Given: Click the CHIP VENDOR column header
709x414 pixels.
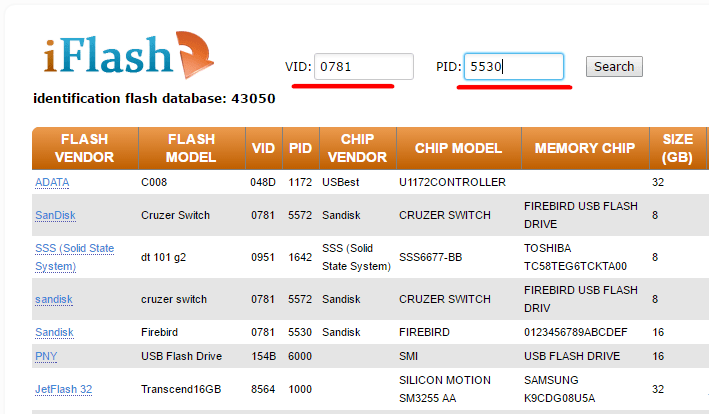Looking at the screenshot, I should tap(358, 148).
